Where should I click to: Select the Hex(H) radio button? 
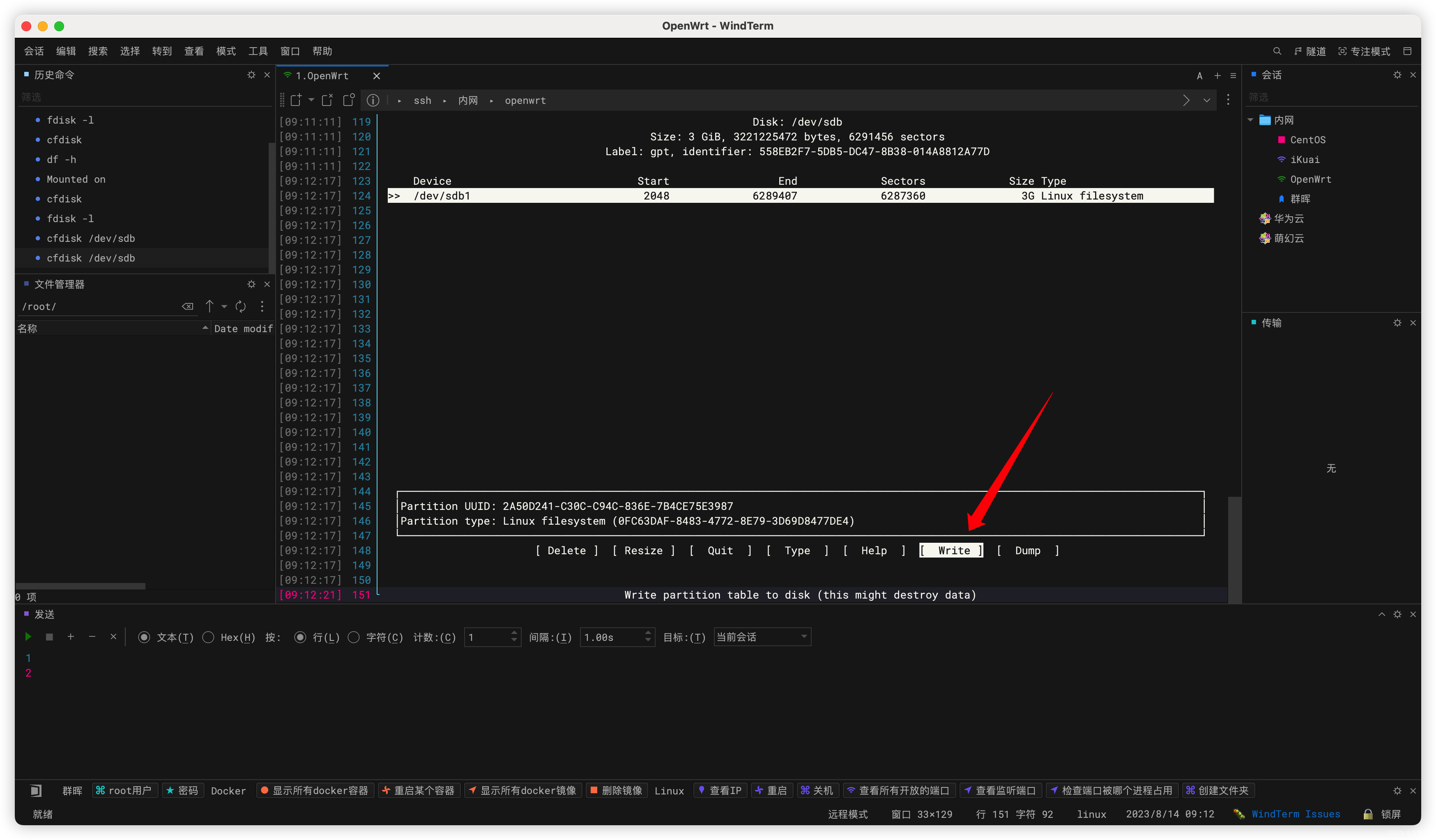[209, 637]
